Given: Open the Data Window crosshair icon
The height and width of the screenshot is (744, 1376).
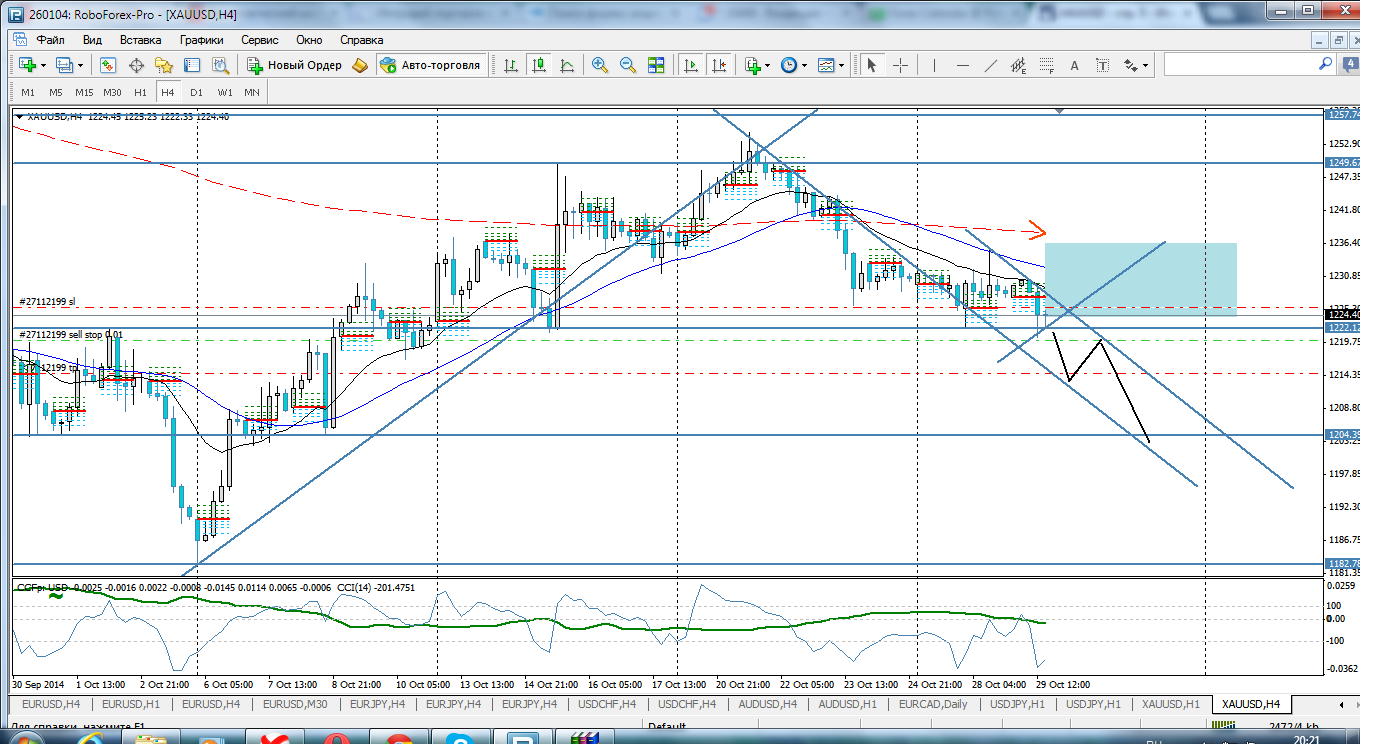Looking at the screenshot, I should point(136,65).
